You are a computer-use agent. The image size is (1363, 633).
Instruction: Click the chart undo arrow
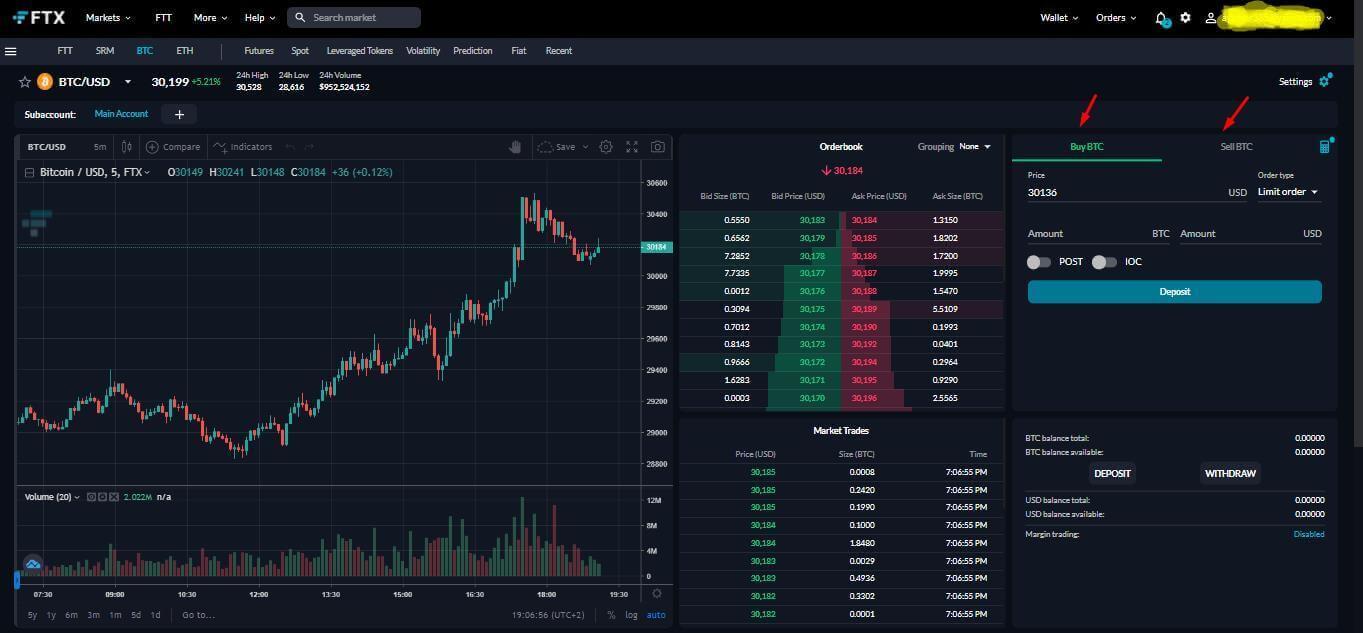tap(290, 147)
